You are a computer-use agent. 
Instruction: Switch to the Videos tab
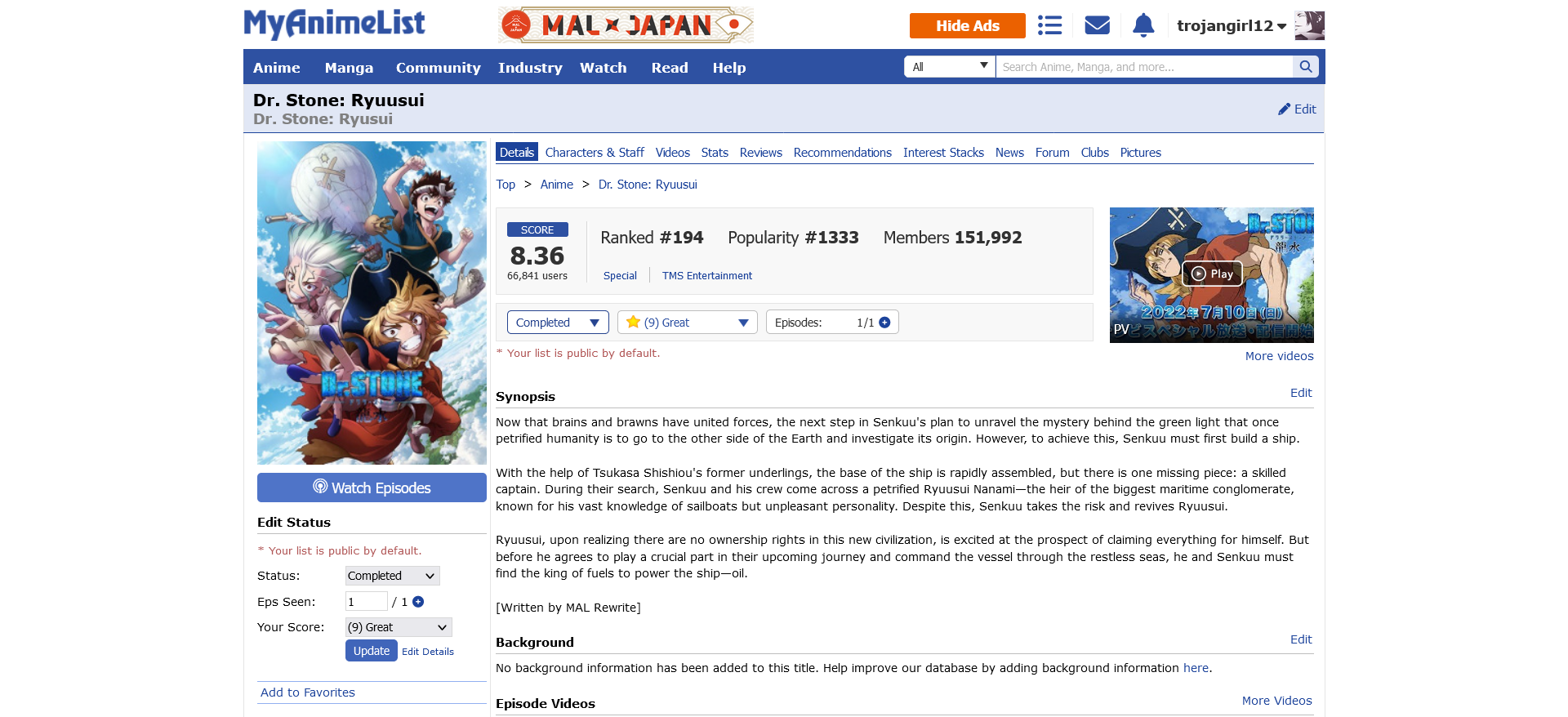pos(673,153)
